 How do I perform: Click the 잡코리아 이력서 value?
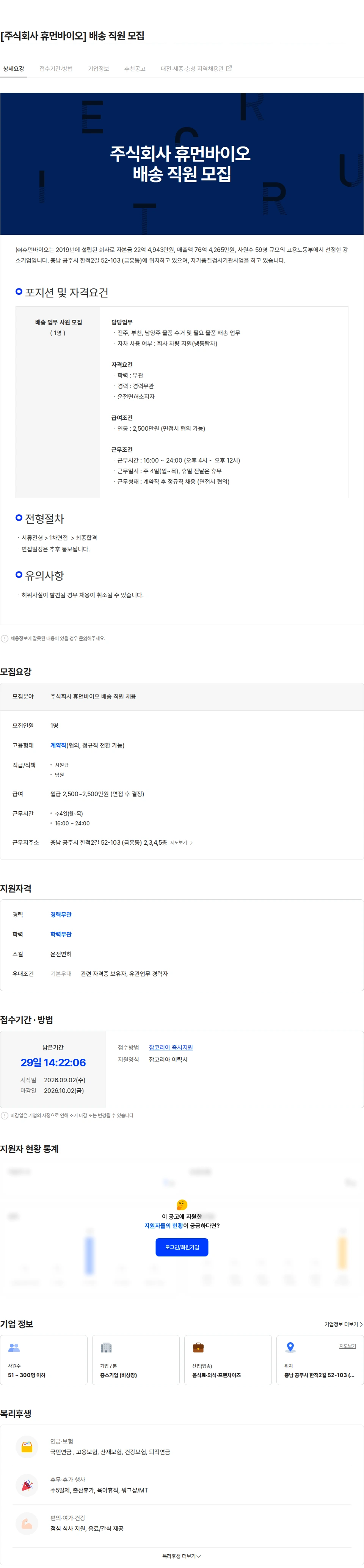tap(168, 1059)
